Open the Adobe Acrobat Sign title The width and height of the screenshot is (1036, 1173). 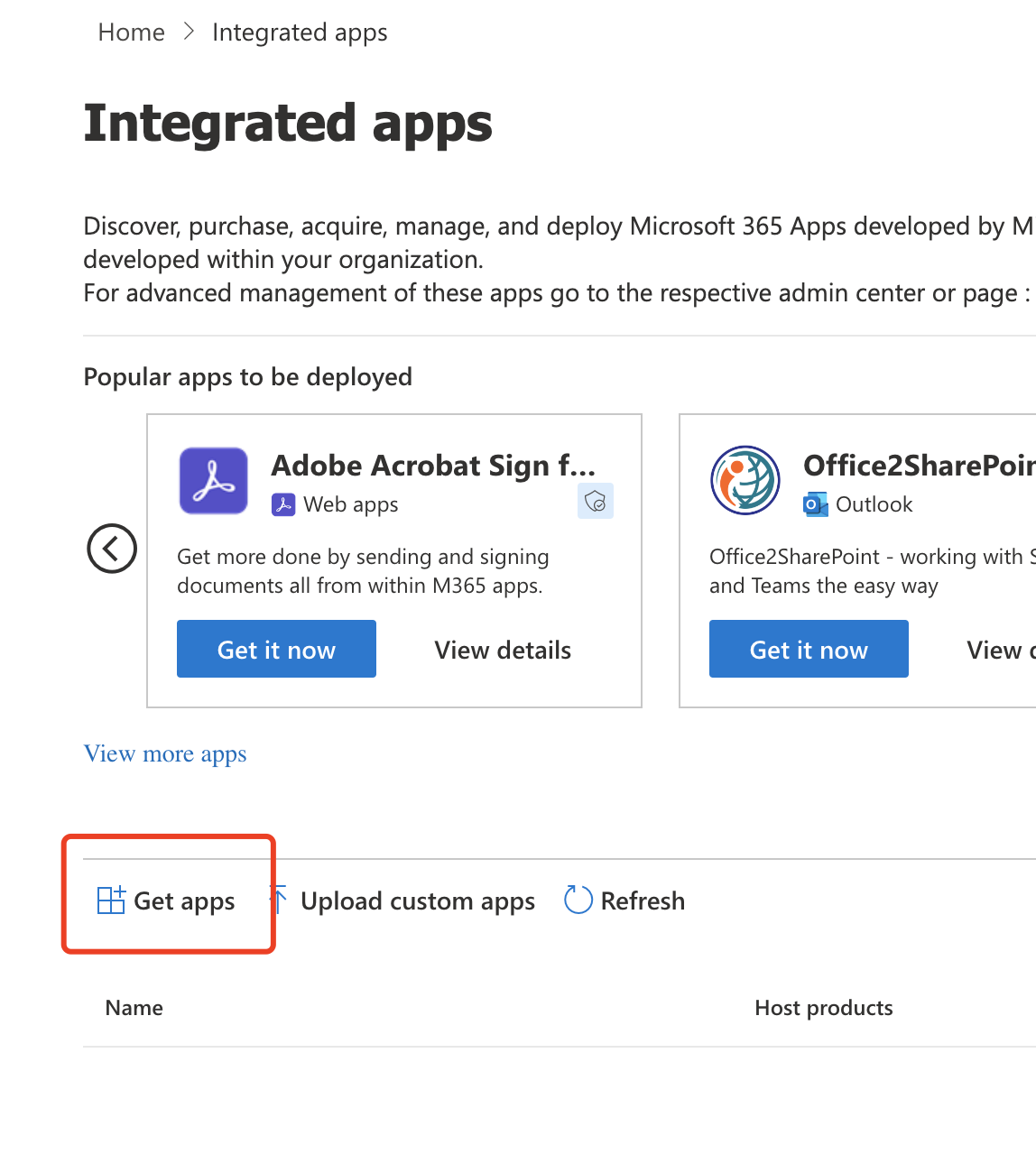pos(433,466)
